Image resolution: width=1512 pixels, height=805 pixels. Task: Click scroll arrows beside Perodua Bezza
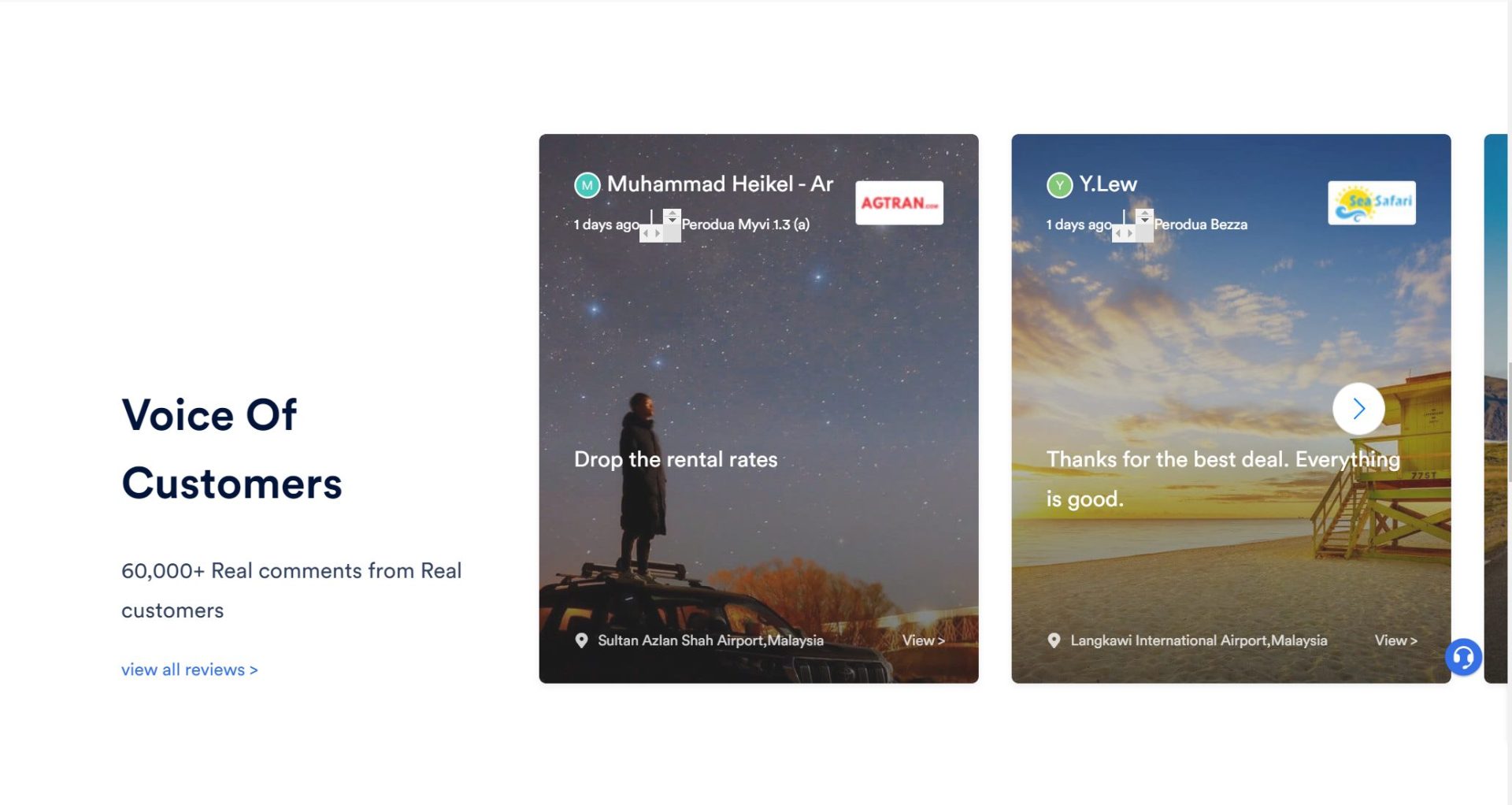click(1144, 217)
